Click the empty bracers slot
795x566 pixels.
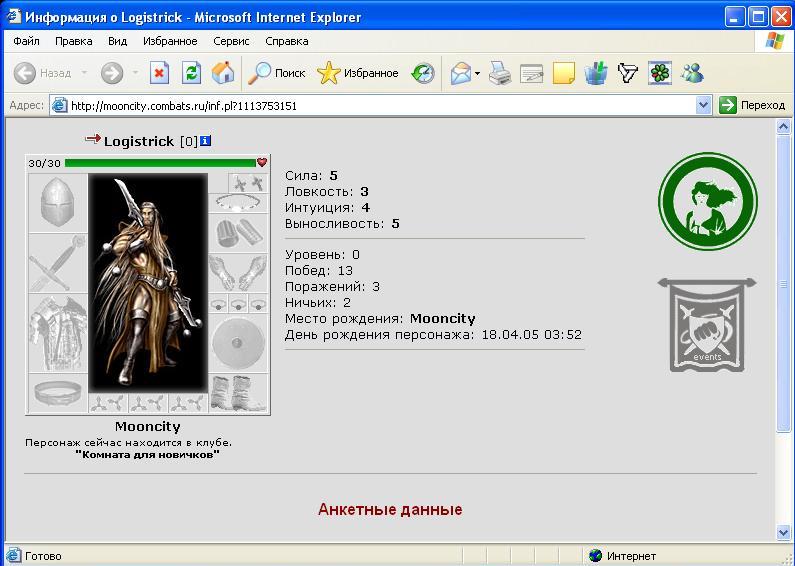point(238,233)
